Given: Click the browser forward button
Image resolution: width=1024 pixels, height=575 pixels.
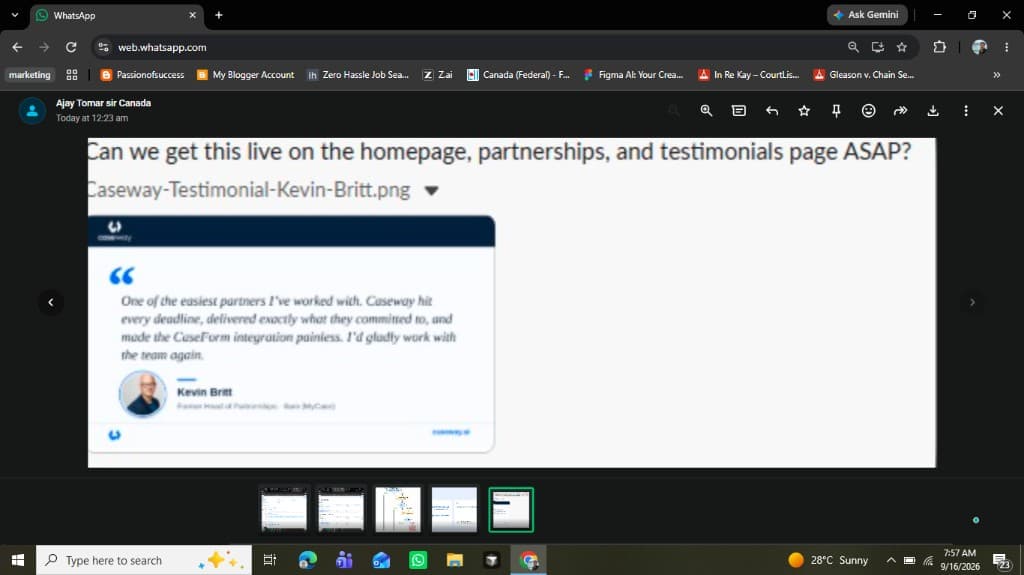Looking at the screenshot, I should pyautogui.click(x=44, y=47).
